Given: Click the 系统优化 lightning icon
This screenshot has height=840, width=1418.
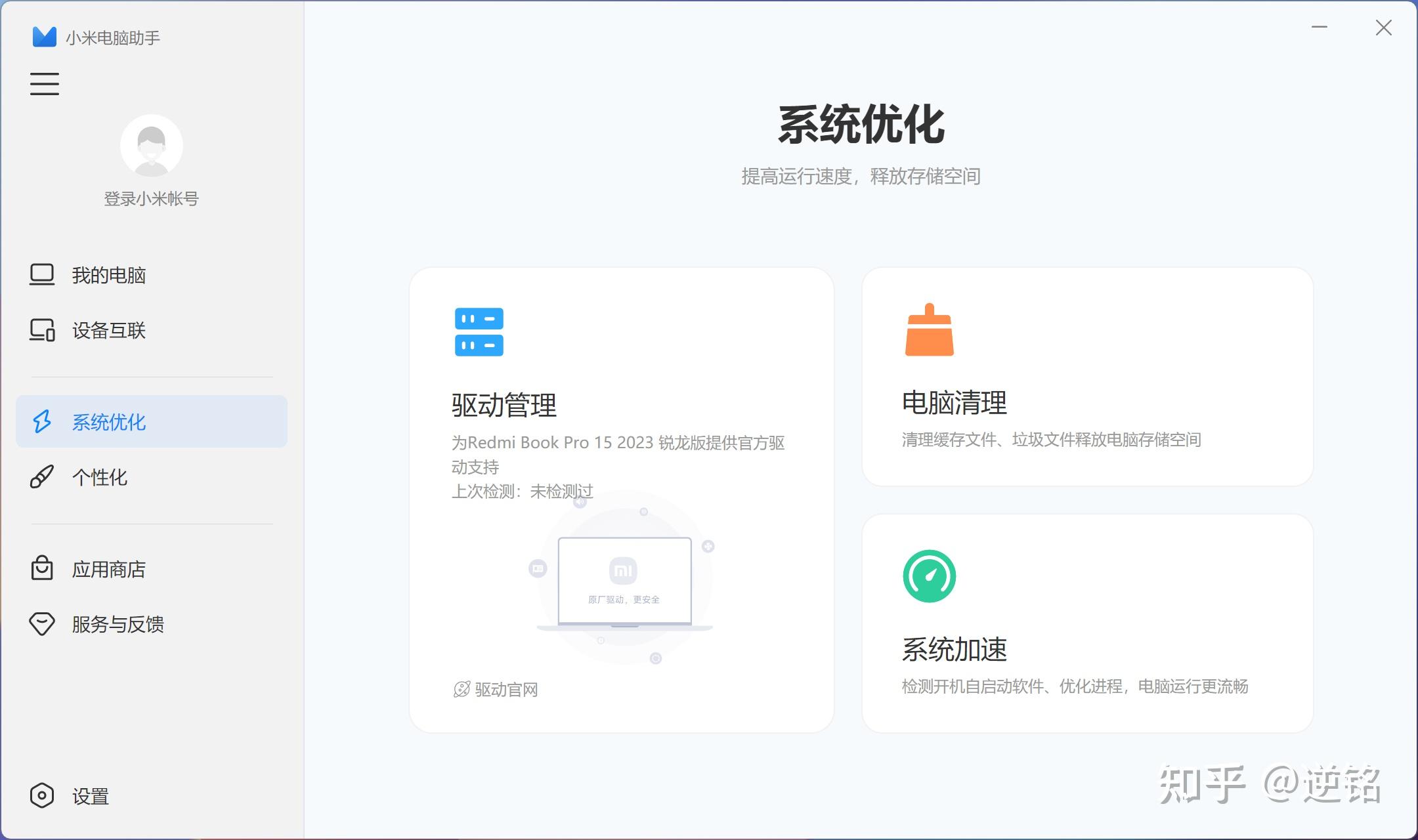Looking at the screenshot, I should [x=42, y=421].
